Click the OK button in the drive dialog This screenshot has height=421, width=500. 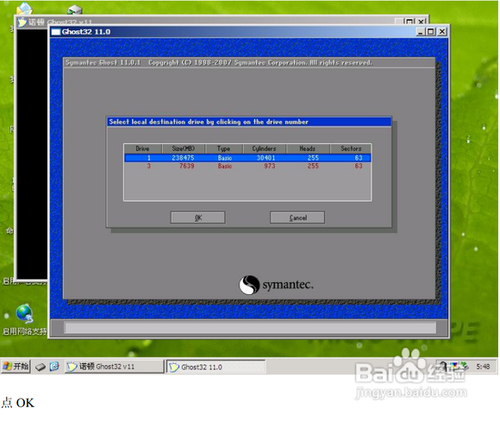[198, 218]
